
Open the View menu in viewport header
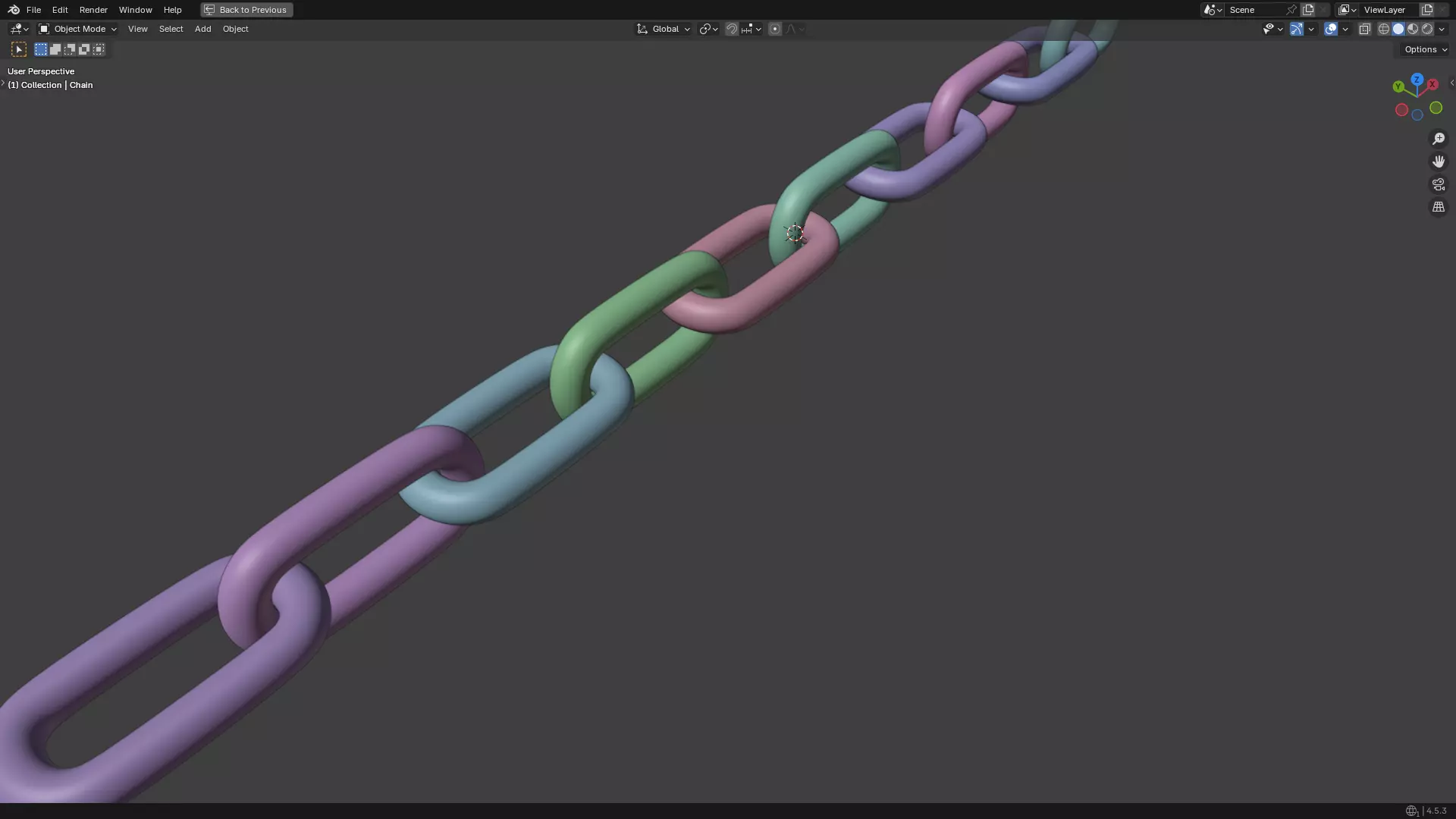tap(137, 29)
